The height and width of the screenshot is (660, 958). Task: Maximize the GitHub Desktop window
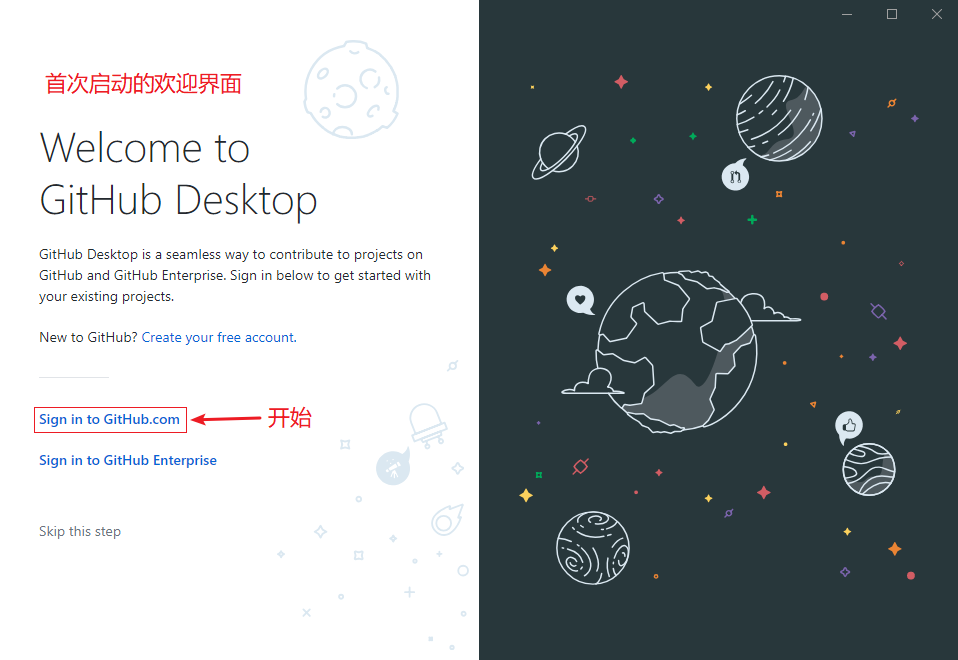892,14
